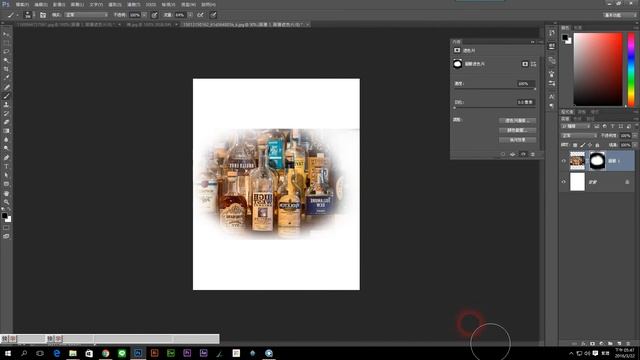Select the Horizontal Type tool
Image resolution: width=640 pixels, height=360 pixels.
pos(6,166)
